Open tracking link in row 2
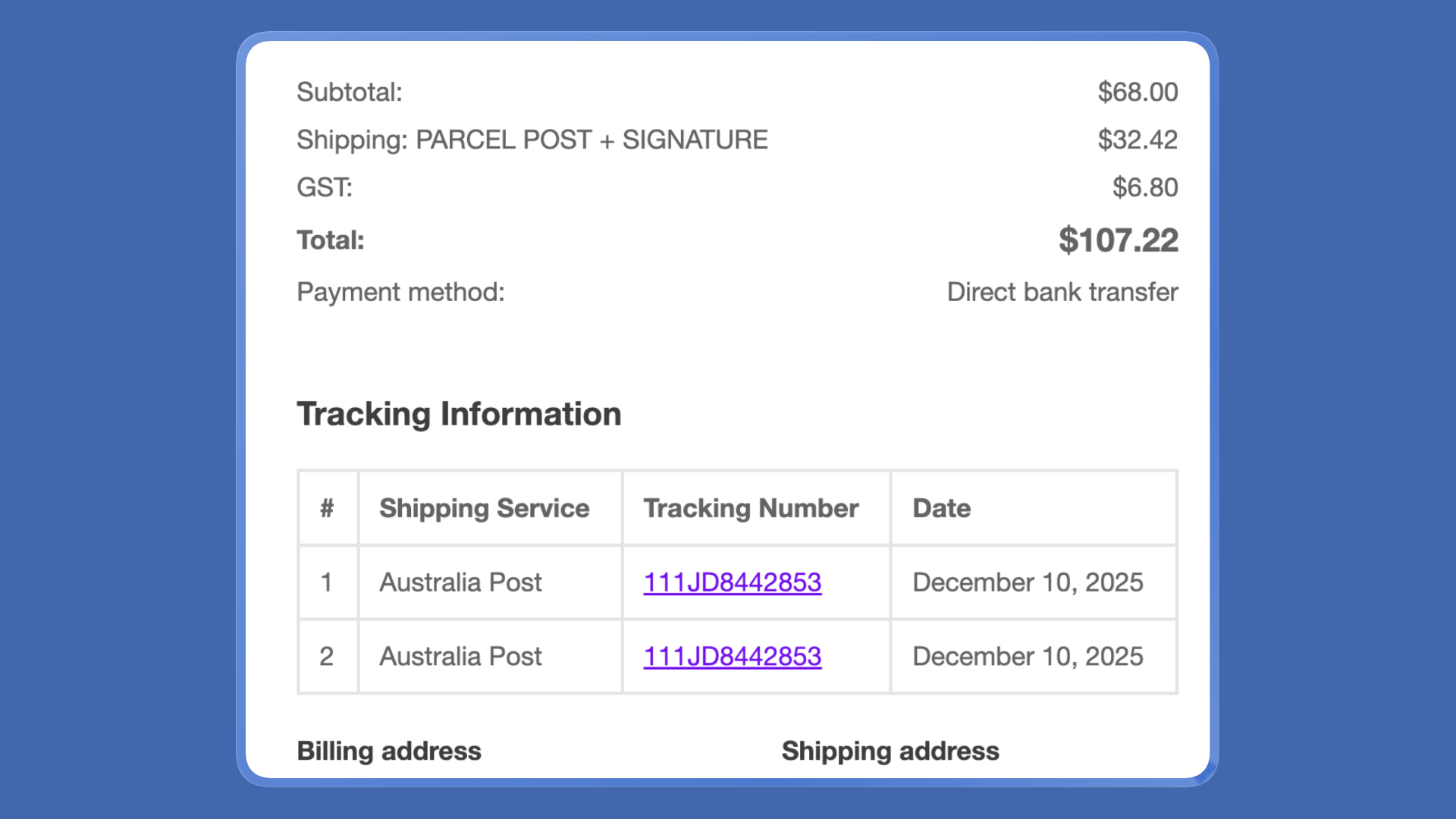This screenshot has height=819, width=1456. click(732, 656)
